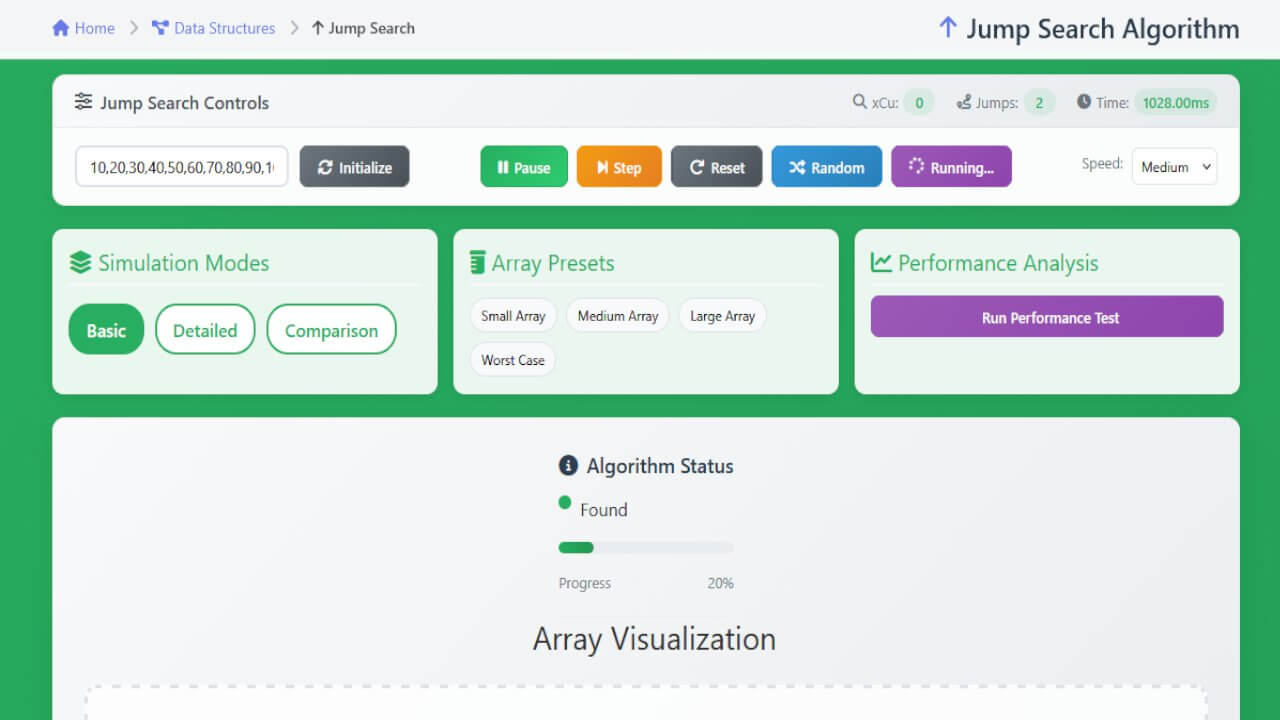Open the Speed dropdown set to Medium
Image resolution: width=1280 pixels, height=720 pixels.
pyautogui.click(x=1174, y=166)
